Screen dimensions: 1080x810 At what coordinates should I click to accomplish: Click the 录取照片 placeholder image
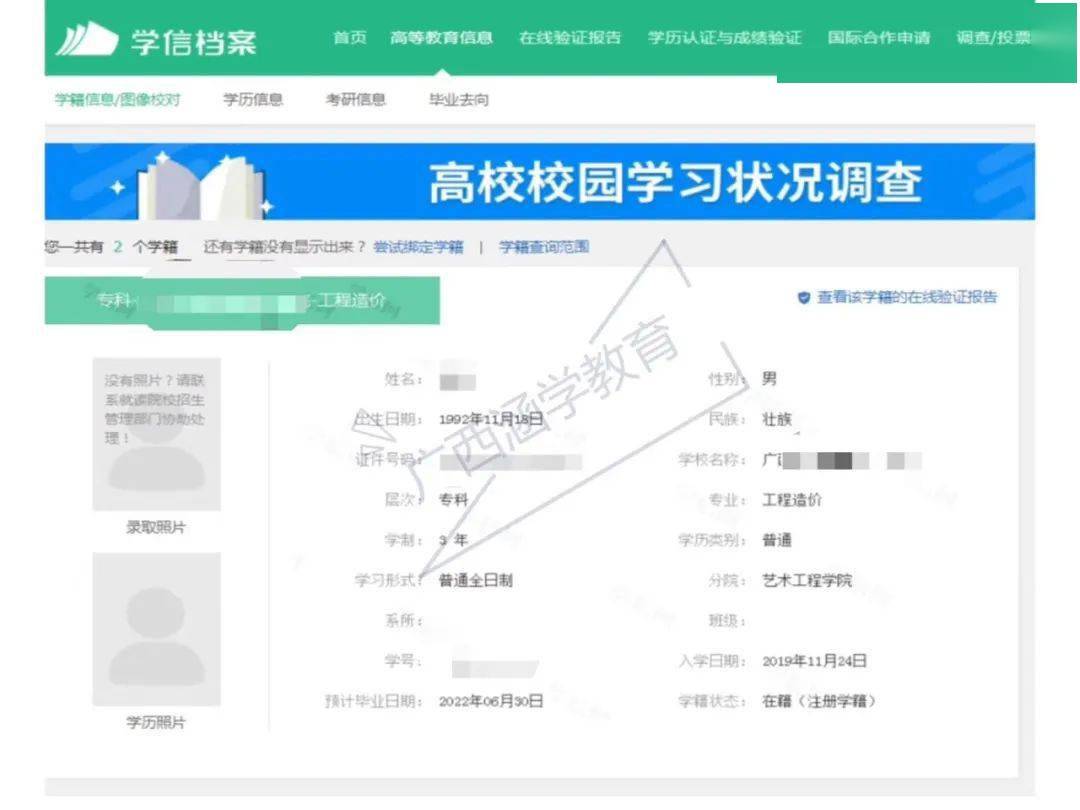pos(156,436)
